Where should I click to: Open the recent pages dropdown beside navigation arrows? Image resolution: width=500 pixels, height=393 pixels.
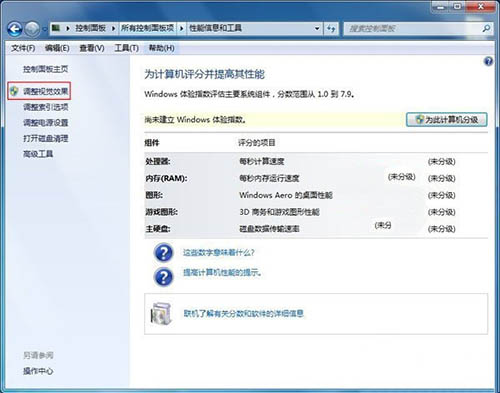point(45,29)
